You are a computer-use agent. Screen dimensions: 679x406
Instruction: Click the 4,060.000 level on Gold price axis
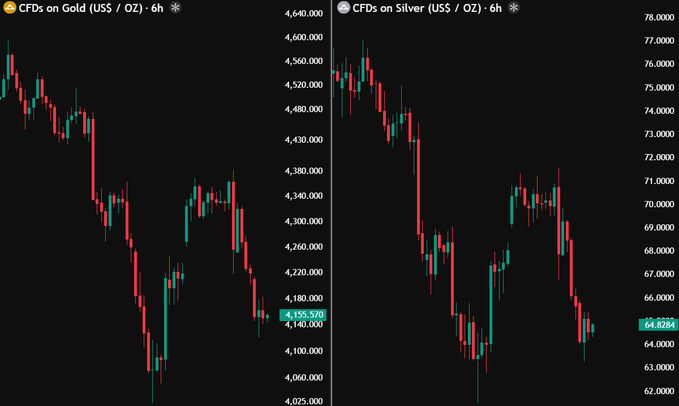pos(304,377)
